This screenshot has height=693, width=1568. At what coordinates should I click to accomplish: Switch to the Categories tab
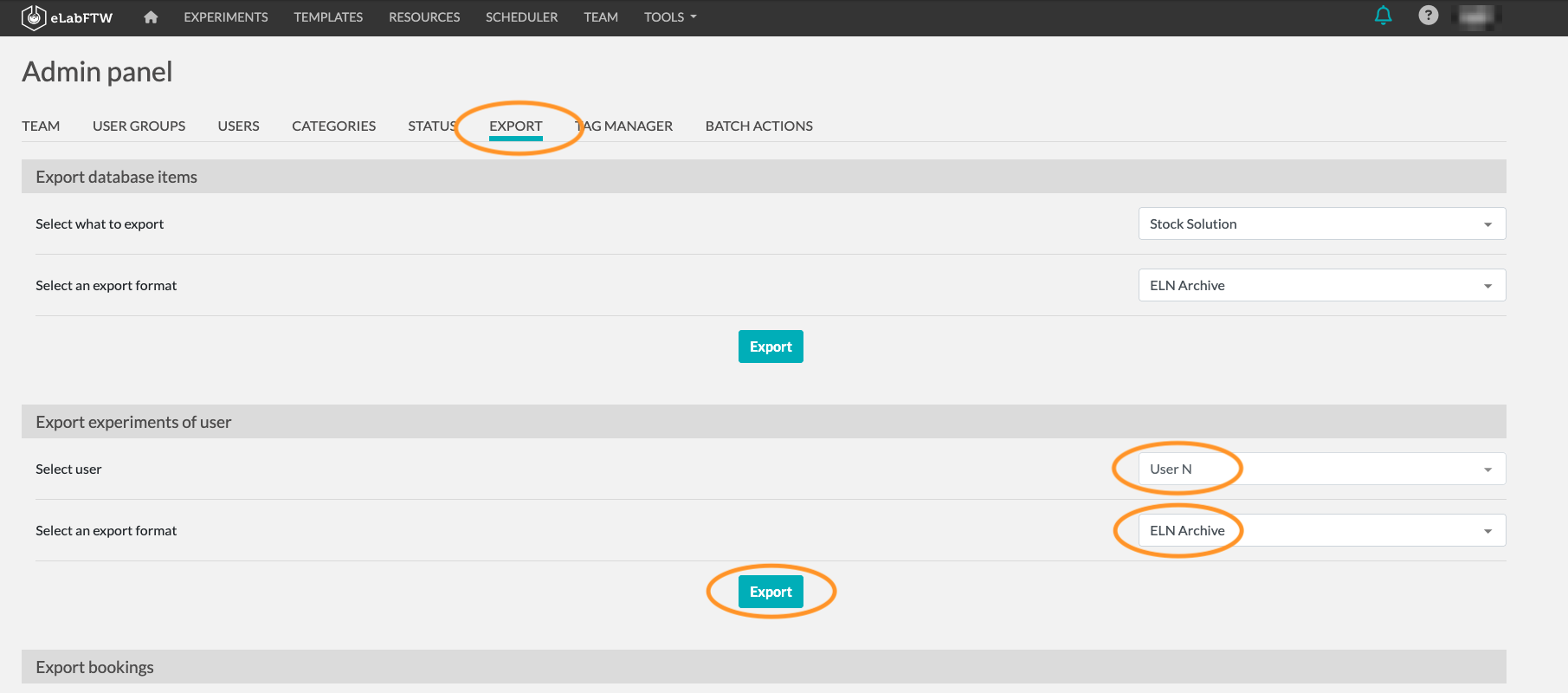[x=333, y=126]
